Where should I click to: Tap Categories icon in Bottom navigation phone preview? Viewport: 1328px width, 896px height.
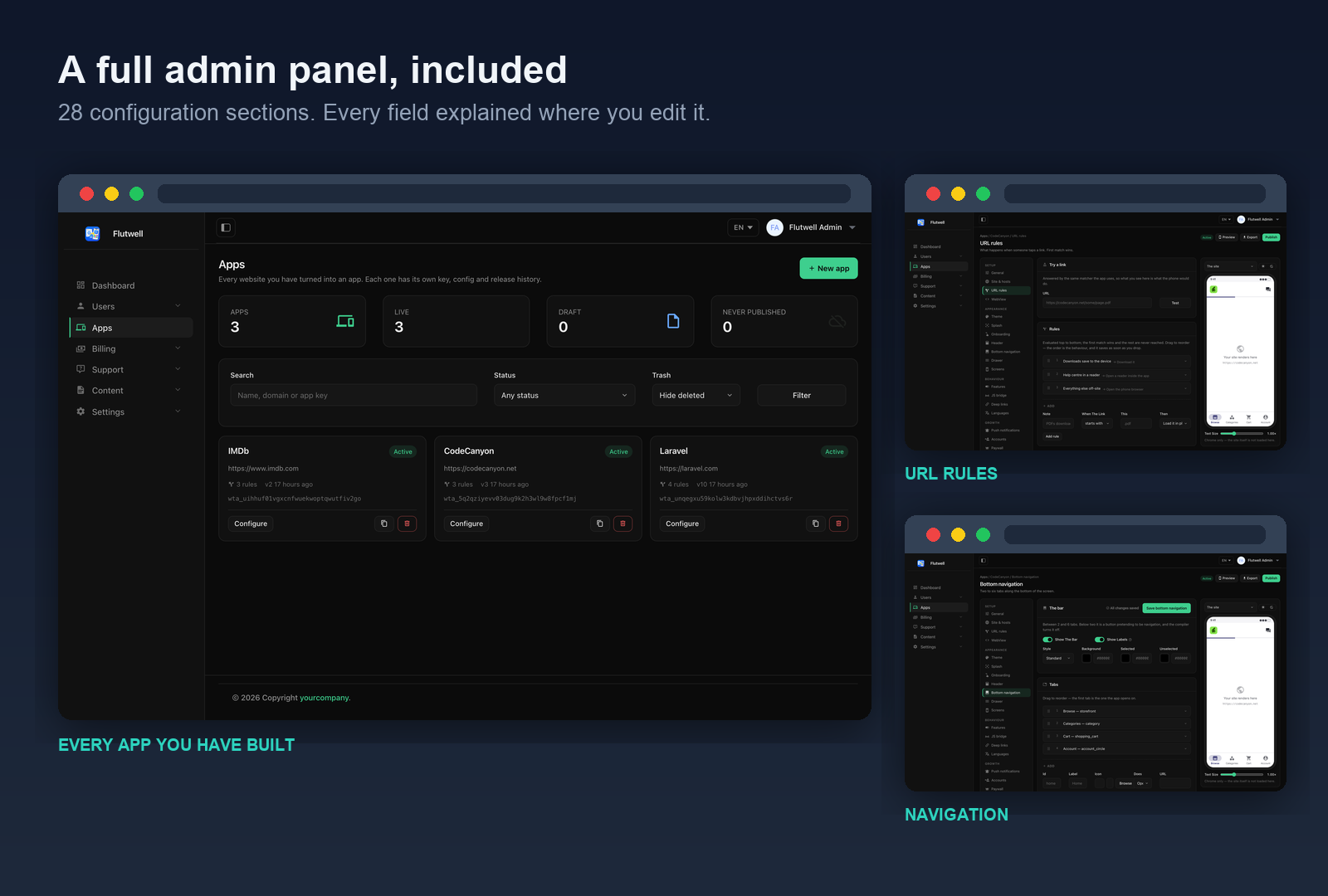[x=1232, y=758]
